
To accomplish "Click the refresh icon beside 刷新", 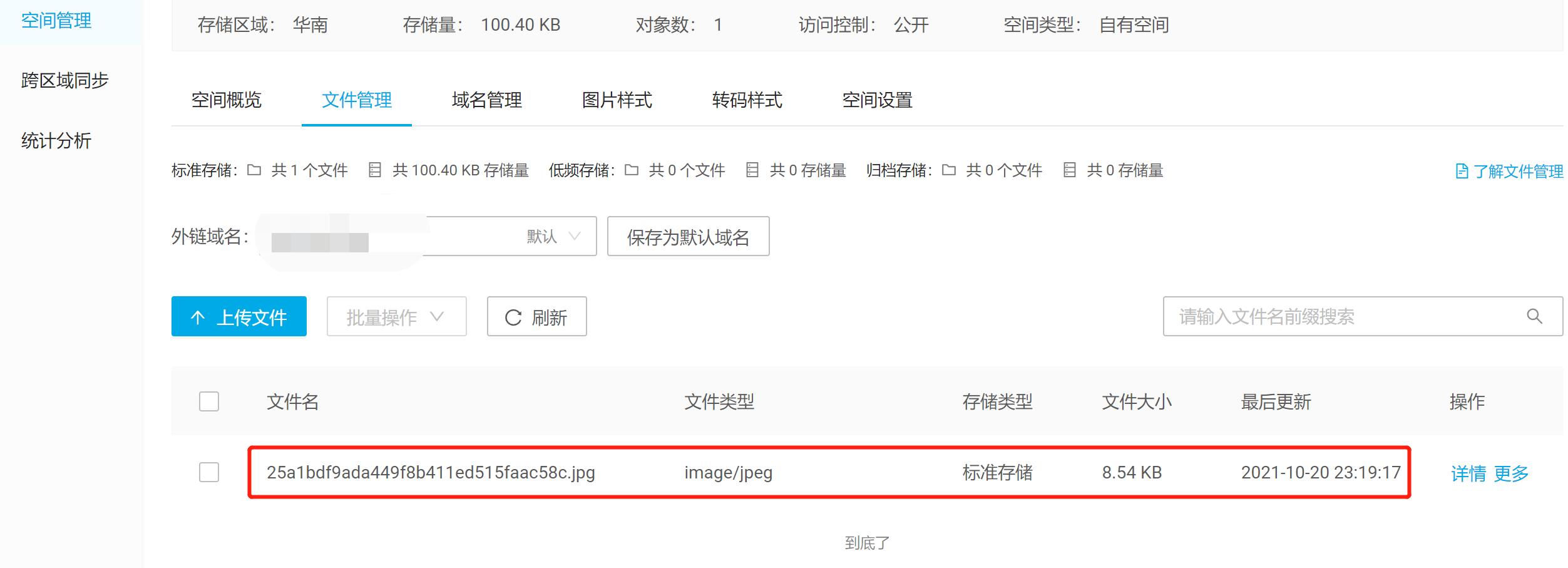I will [513, 318].
